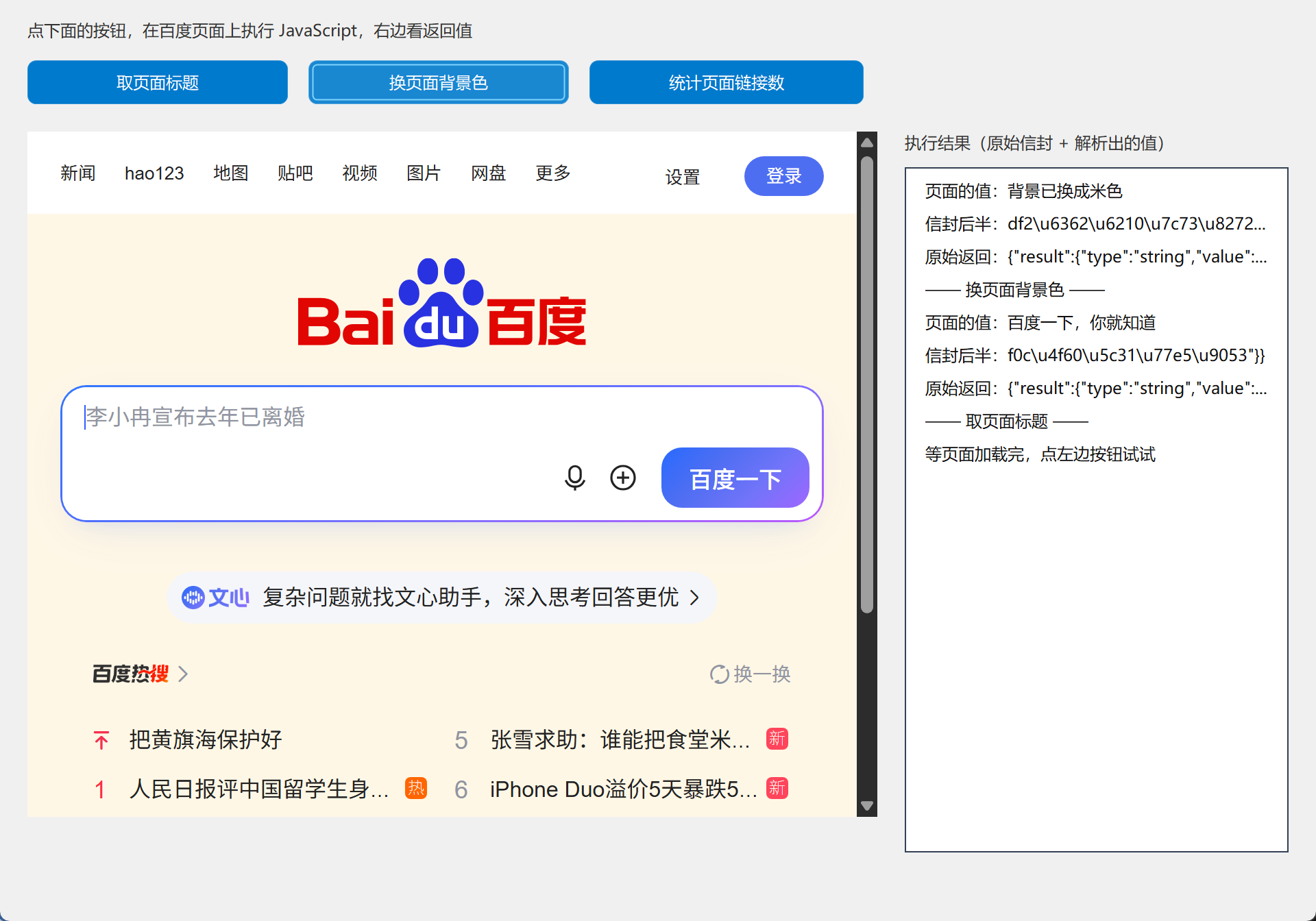The height and width of the screenshot is (921, 1316).
Task: Open hot search iPhone Duo溢价5天暴跌5…
Action: (x=624, y=789)
